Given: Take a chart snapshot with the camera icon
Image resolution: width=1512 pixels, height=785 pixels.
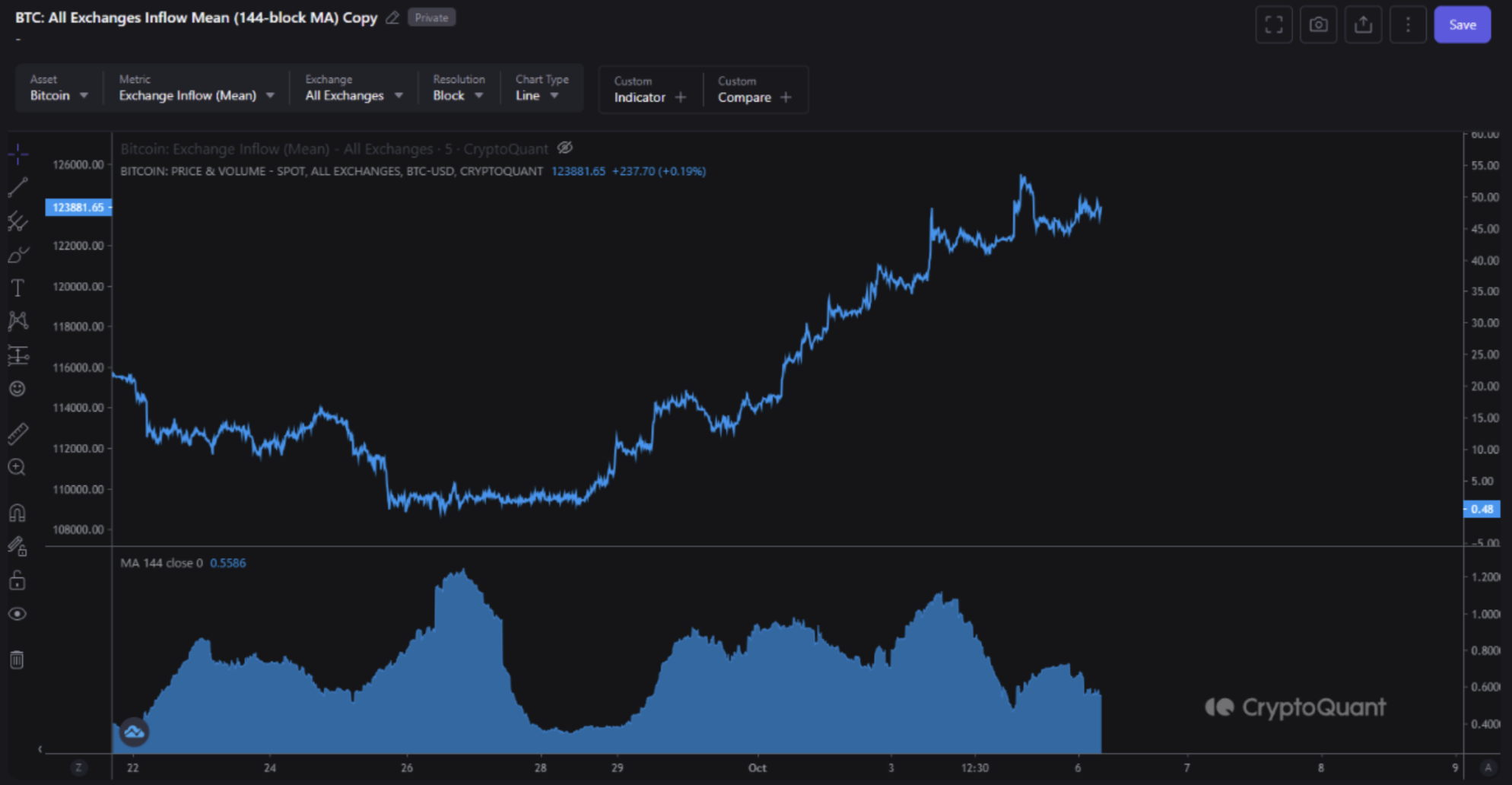Looking at the screenshot, I should click(x=1319, y=24).
